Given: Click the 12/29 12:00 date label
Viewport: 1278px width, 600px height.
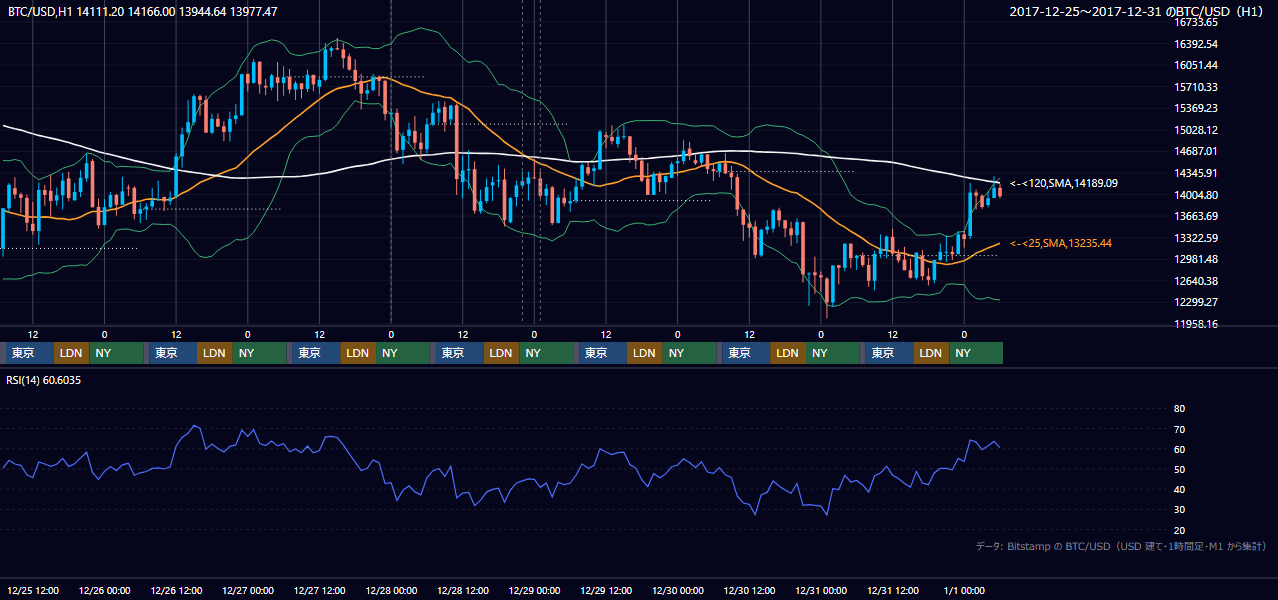Looking at the screenshot, I should [x=606, y=591].
